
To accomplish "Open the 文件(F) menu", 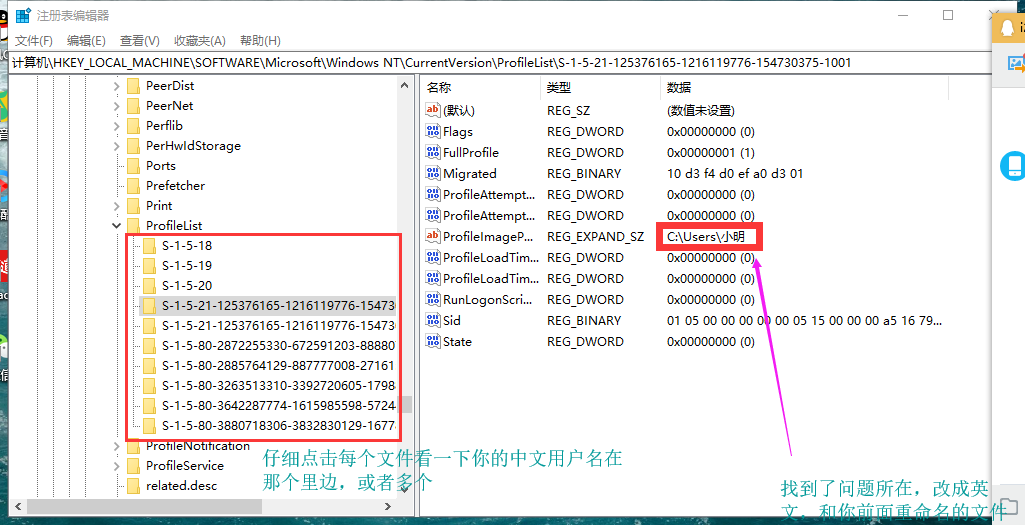I will coord(33,41).
